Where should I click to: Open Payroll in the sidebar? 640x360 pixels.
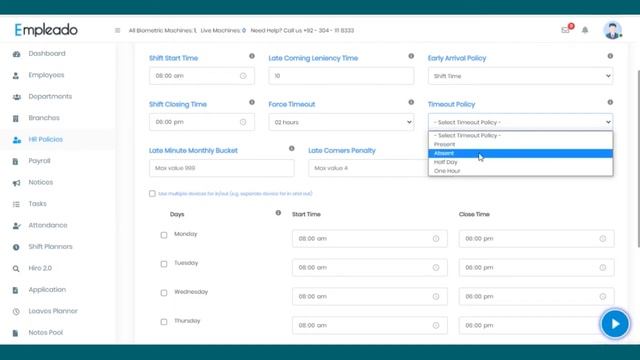39,161
